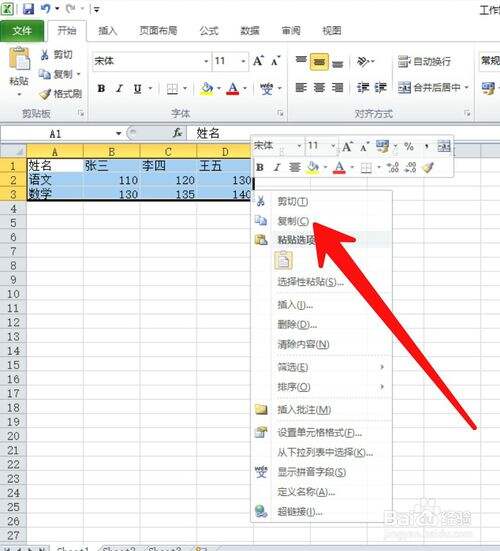Viewport: 500px width, 551px height.
Task: Click the font color red A in ribbon
Action: tap(233, 88)
